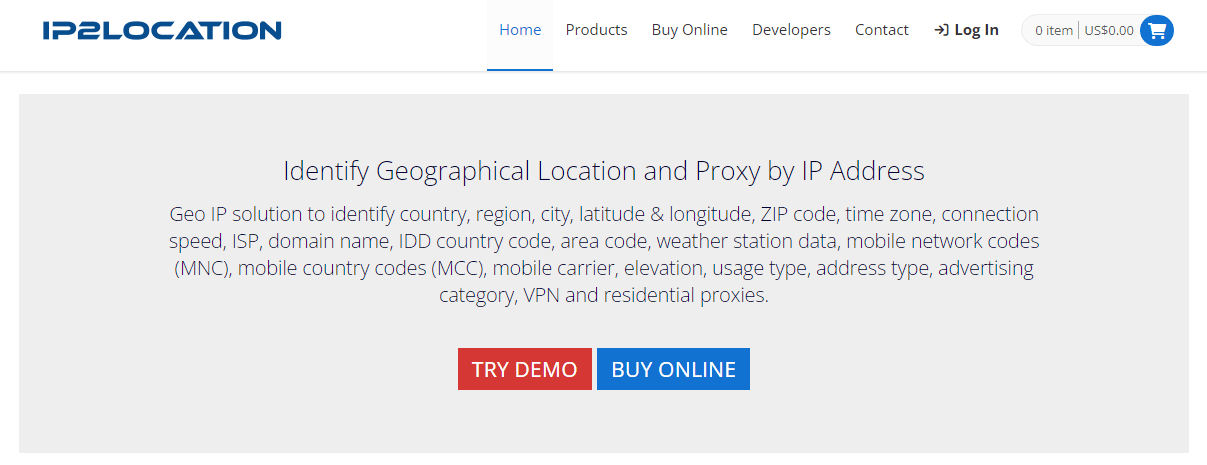
Task: Click the 'VPN and residential proxies' text line
Action: click(604, 295)
